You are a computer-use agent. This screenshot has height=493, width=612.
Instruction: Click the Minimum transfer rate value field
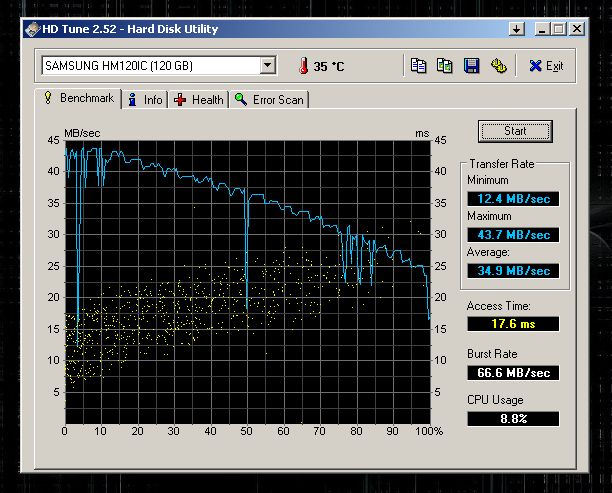pos(512,199)
